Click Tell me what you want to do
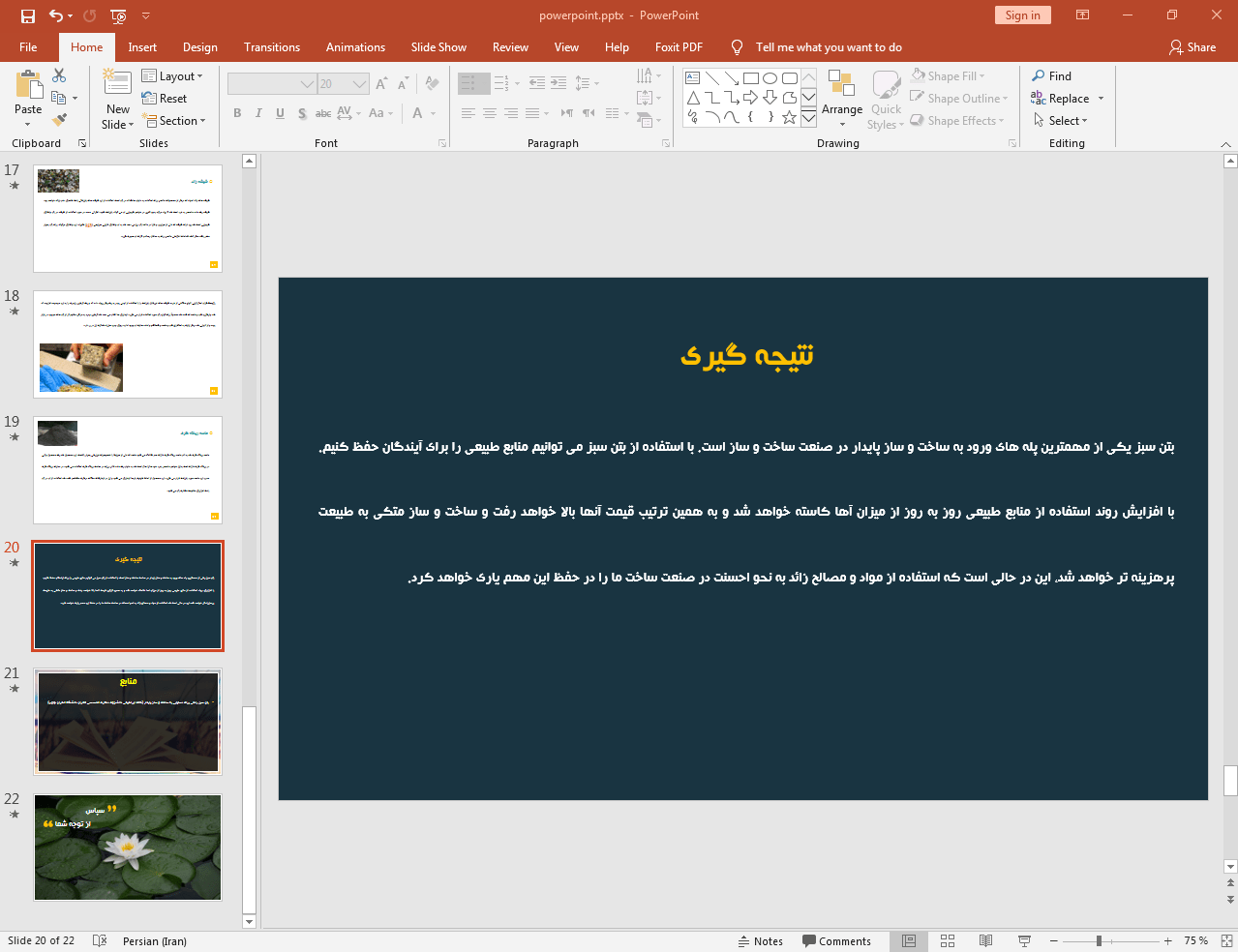Viewport: 1238px width, 952px height. click(x=829, y=47)
